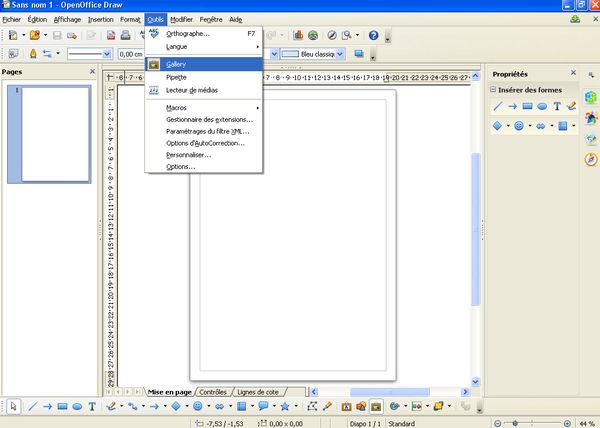Toggle the Edit Points tool
This screenshot has width=600, height=428.
click(x=312, y=406)
